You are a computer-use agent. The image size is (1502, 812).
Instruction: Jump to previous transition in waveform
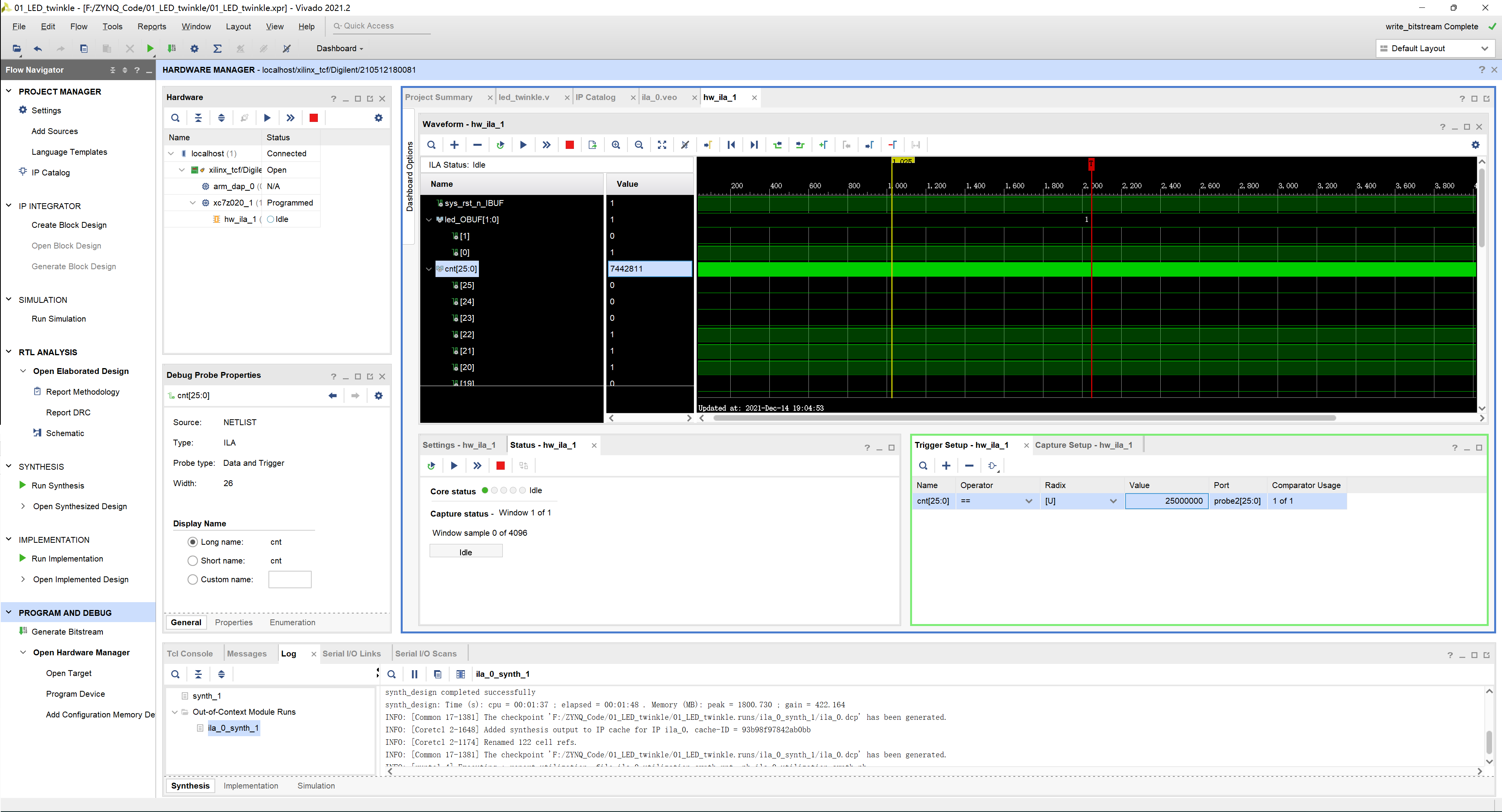777,145
